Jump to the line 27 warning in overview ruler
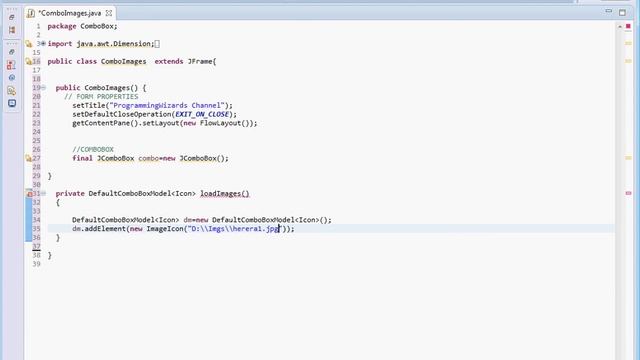 point(628,158)
